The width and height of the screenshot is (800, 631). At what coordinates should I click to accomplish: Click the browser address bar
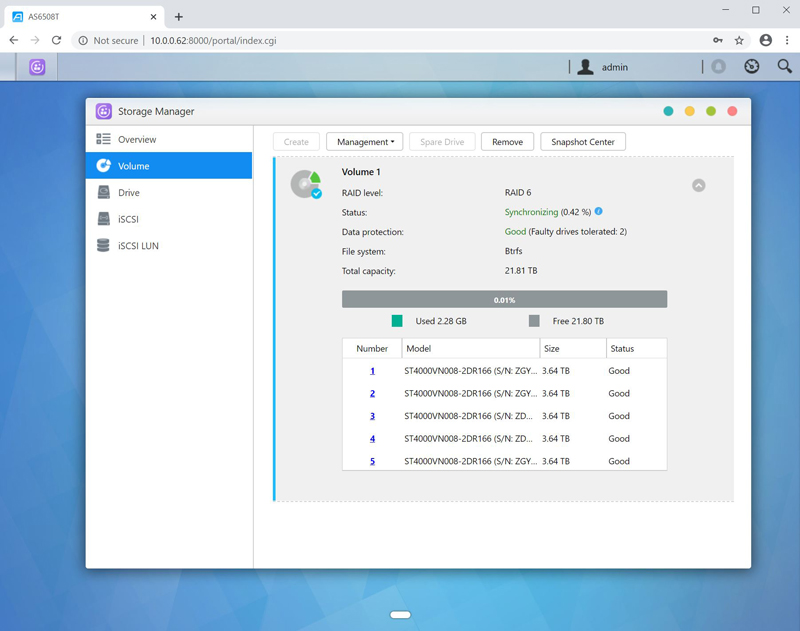click(x=400, y=40)
